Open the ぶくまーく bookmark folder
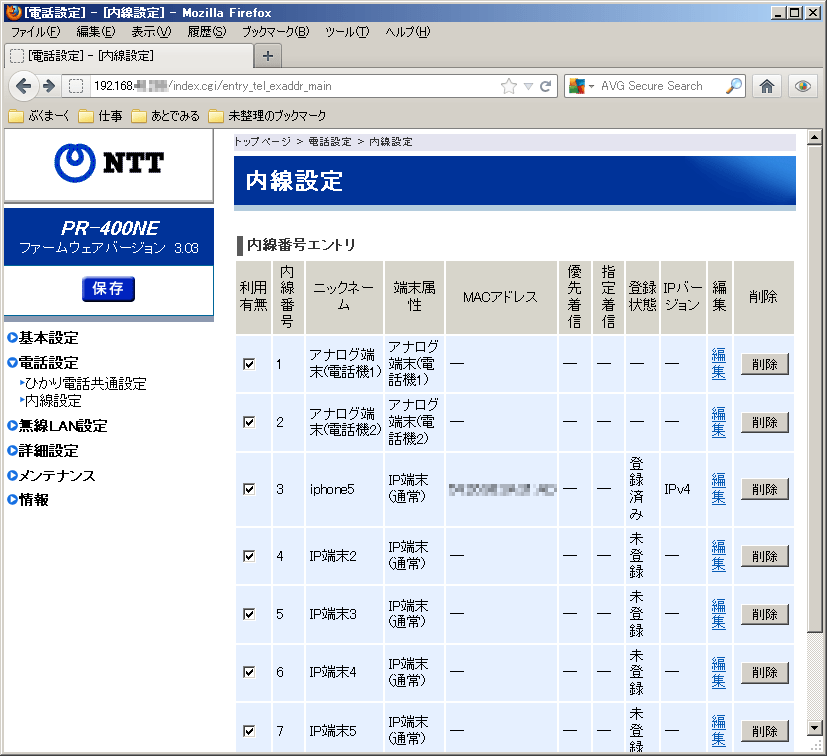Image resolution: width=827 pixels, height=756 pixels. [39, 116]
